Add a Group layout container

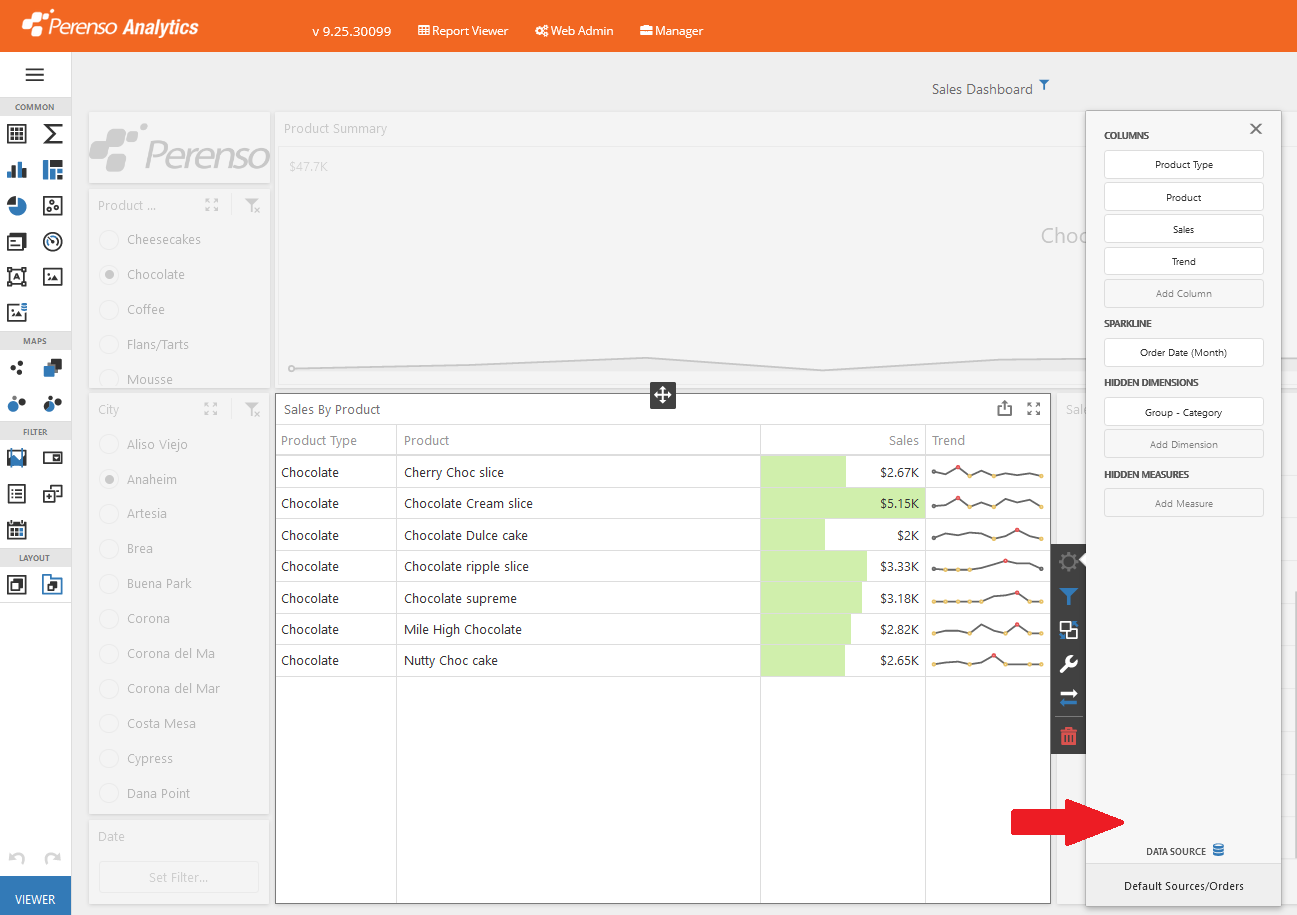(x=17, y=584)
